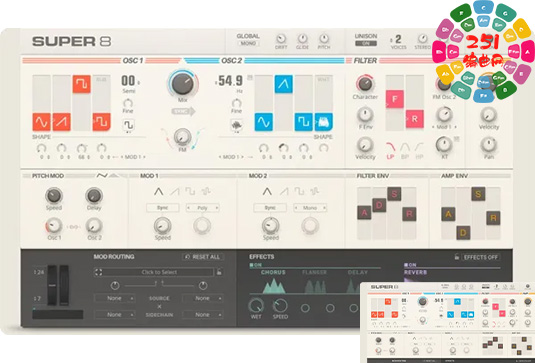
Task: Click the Mod Routing target crosshair icon
Action: tap(99, 272)
